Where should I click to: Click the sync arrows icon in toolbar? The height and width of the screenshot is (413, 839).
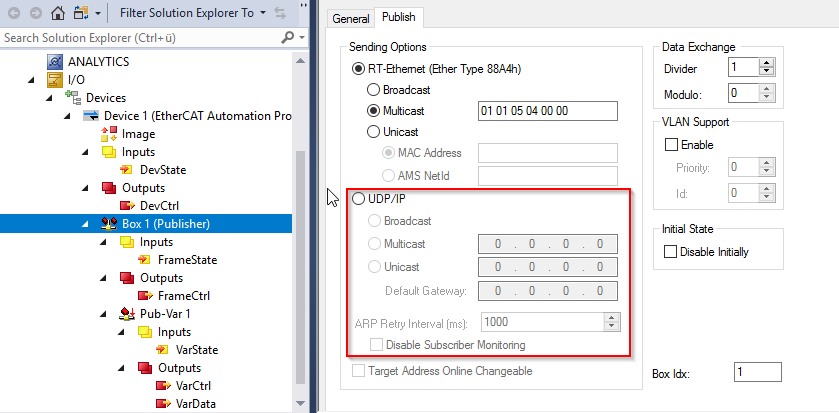point(280,13)
